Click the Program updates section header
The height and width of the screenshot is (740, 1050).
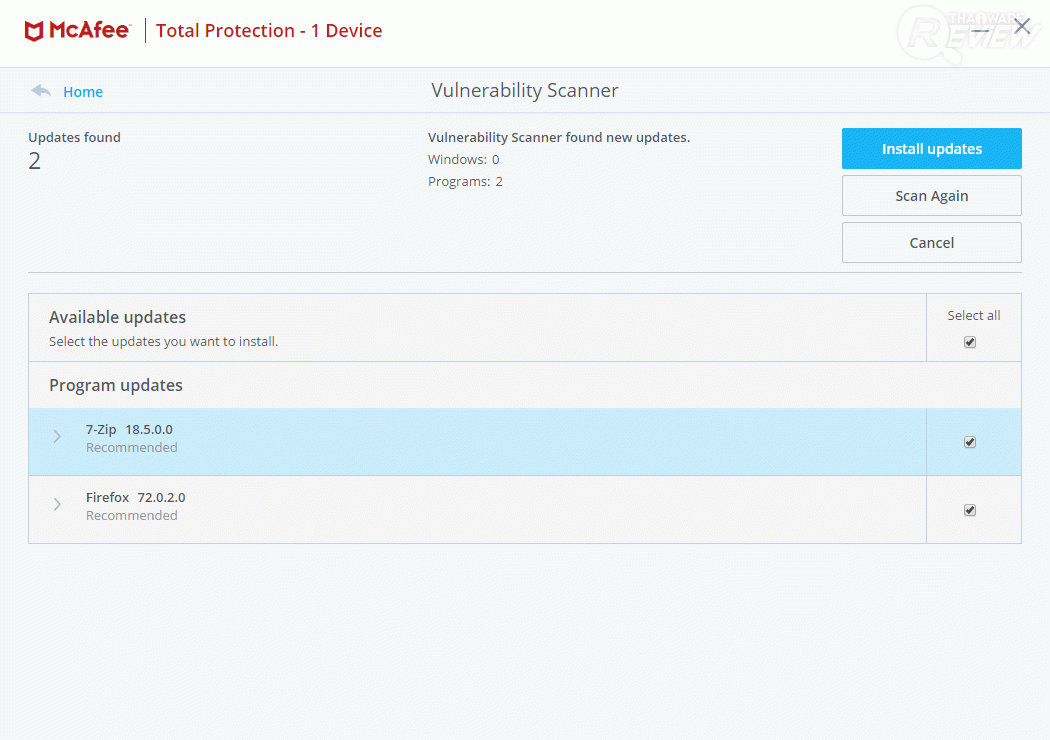click(x=116, y=385)
